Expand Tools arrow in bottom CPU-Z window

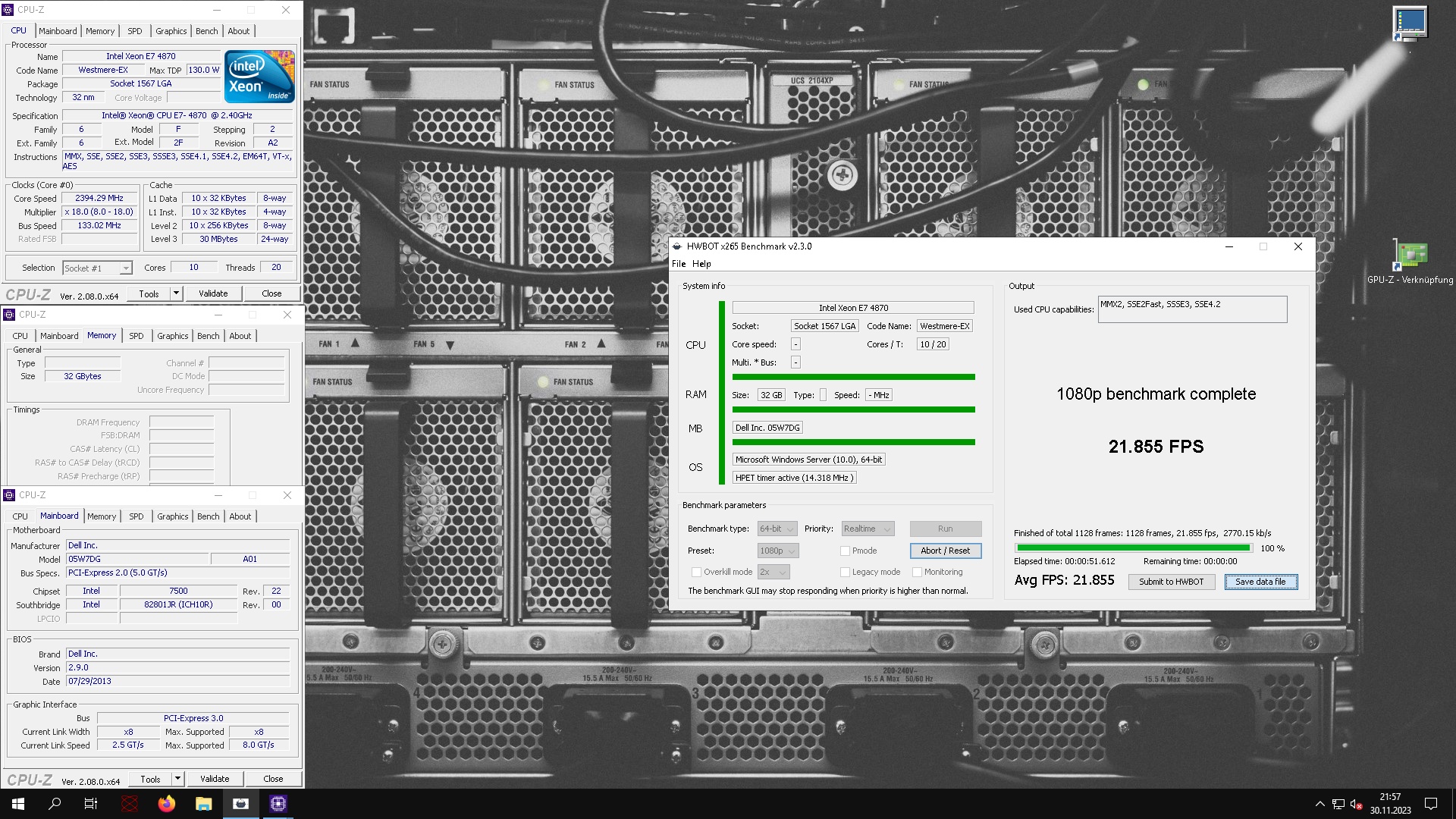pos(177,779)
